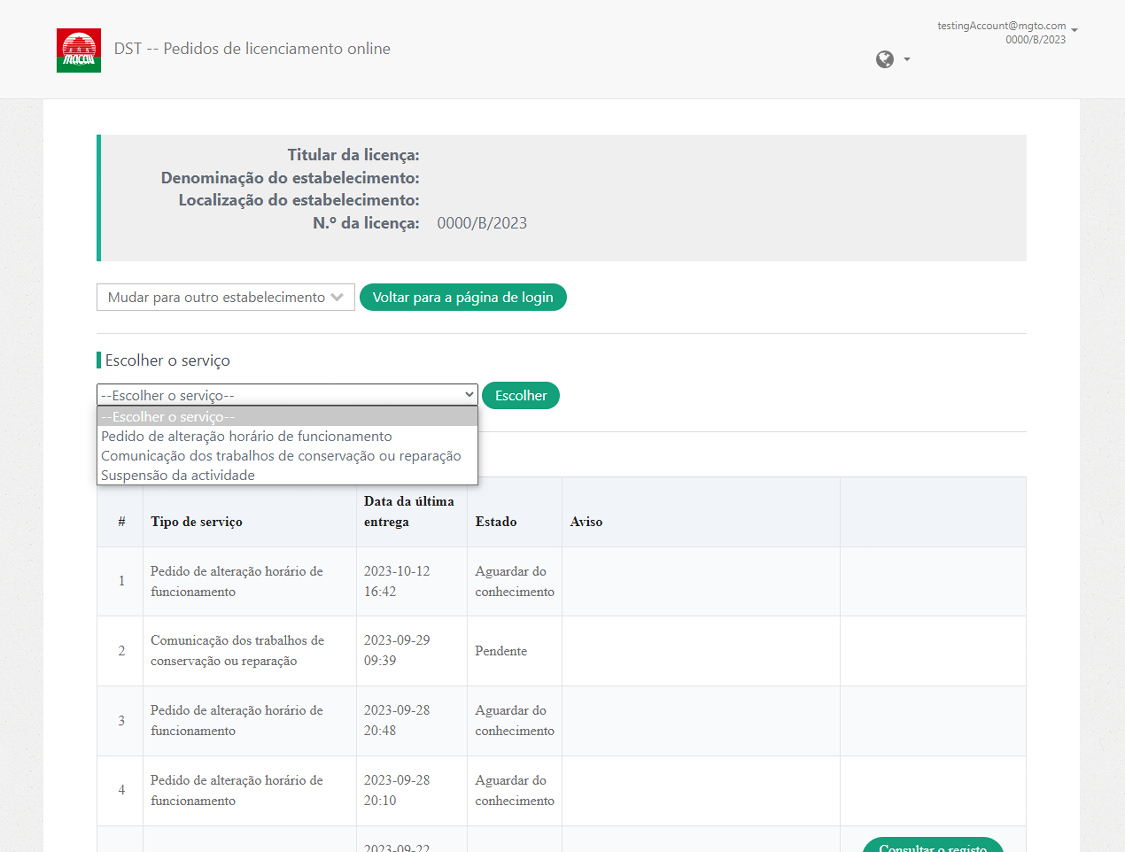Select 'Pedido de alteração horário de funcionamento' option
Viewport: 1125px width, 852px height.
(247, 436)
